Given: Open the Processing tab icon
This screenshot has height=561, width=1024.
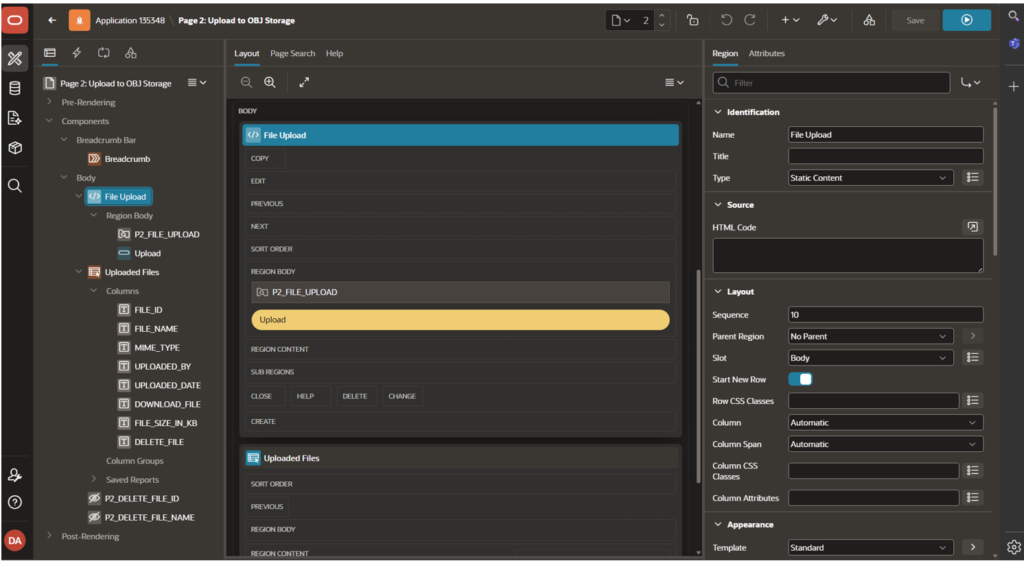Looking at the screenshot, I should pos(104,53).
